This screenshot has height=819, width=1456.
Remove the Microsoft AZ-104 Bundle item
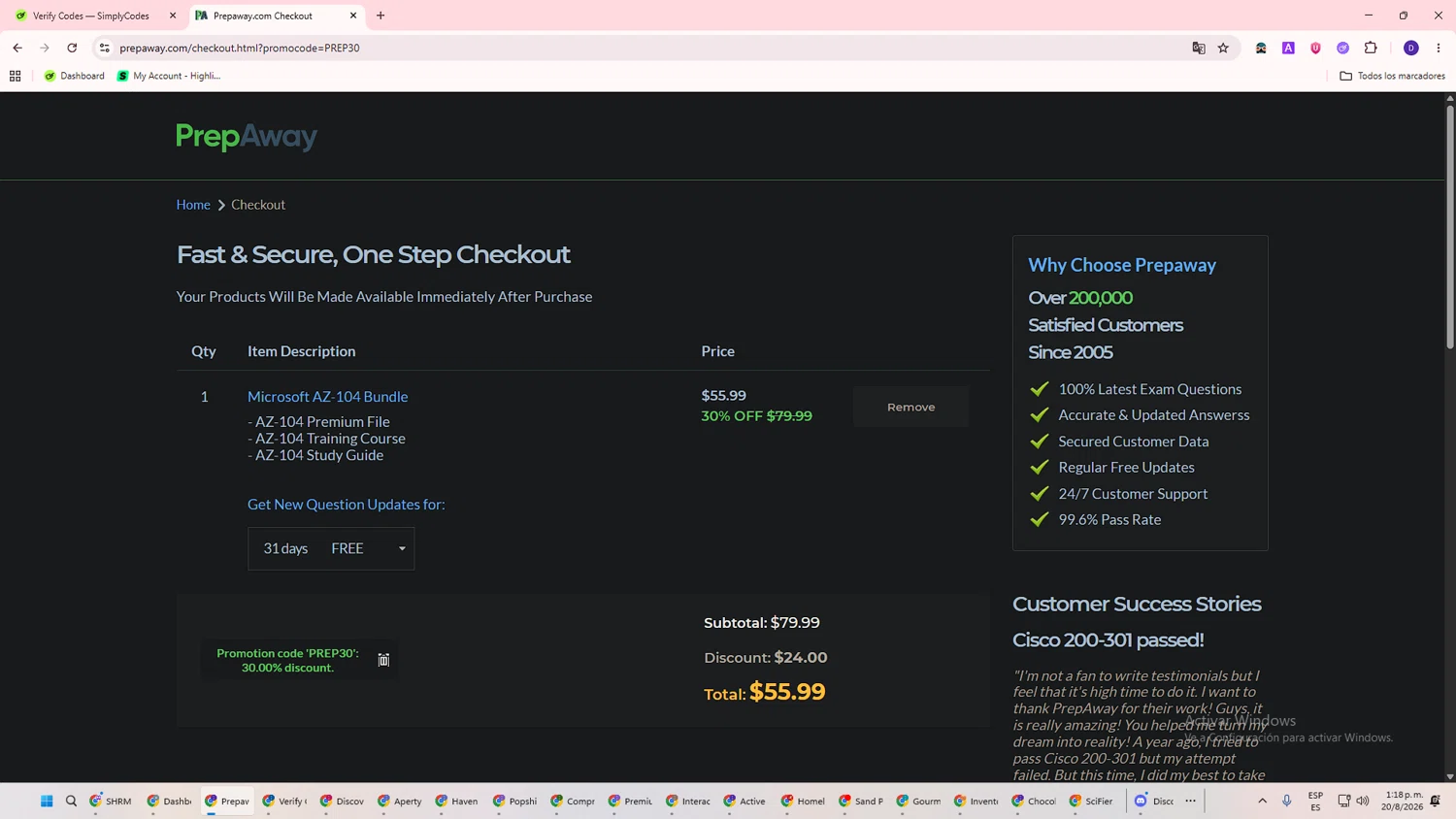click(910, 408)
